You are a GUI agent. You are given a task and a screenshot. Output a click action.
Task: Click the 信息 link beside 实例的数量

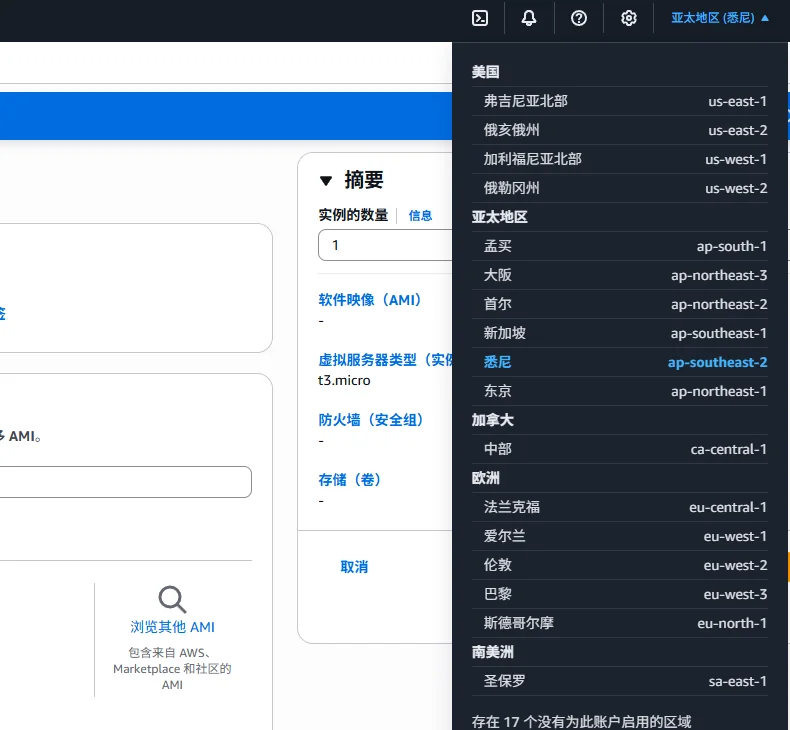420,215
